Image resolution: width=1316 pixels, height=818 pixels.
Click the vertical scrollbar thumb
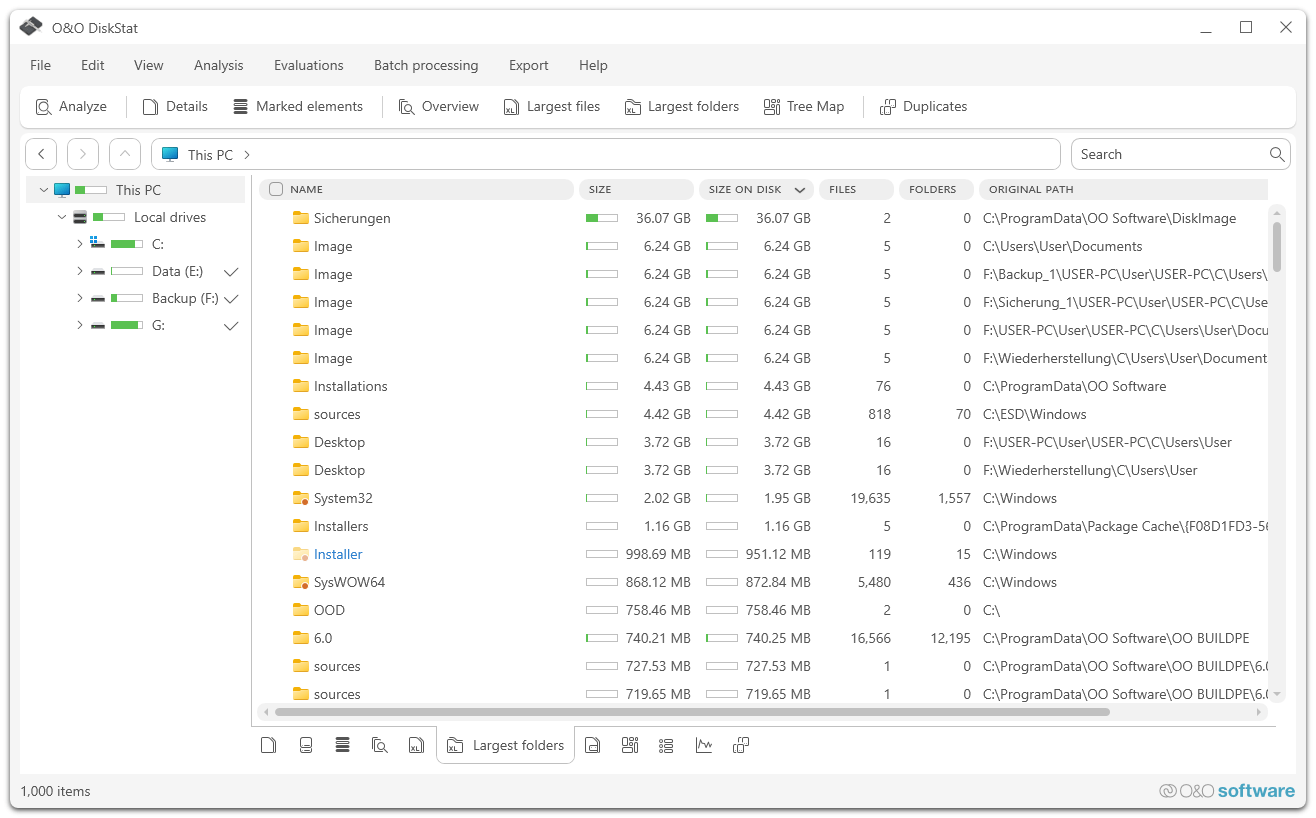point(1277,247)
